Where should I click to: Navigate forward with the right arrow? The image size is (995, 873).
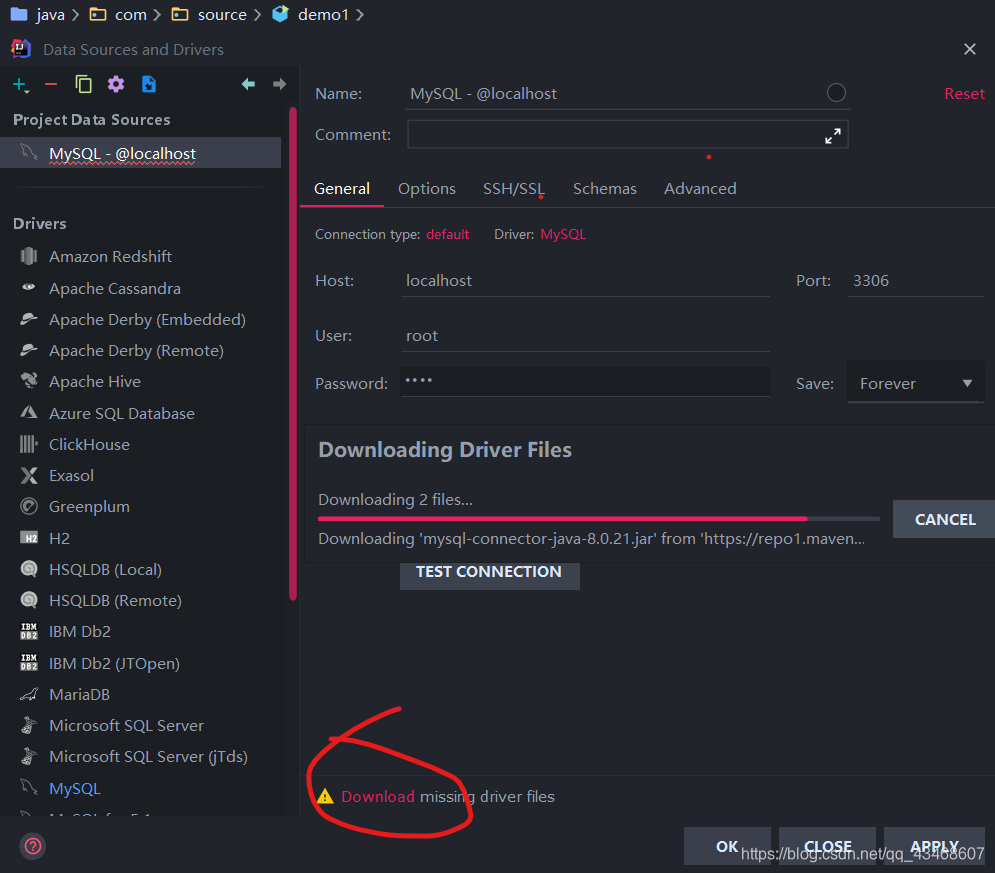pos(279,84)
